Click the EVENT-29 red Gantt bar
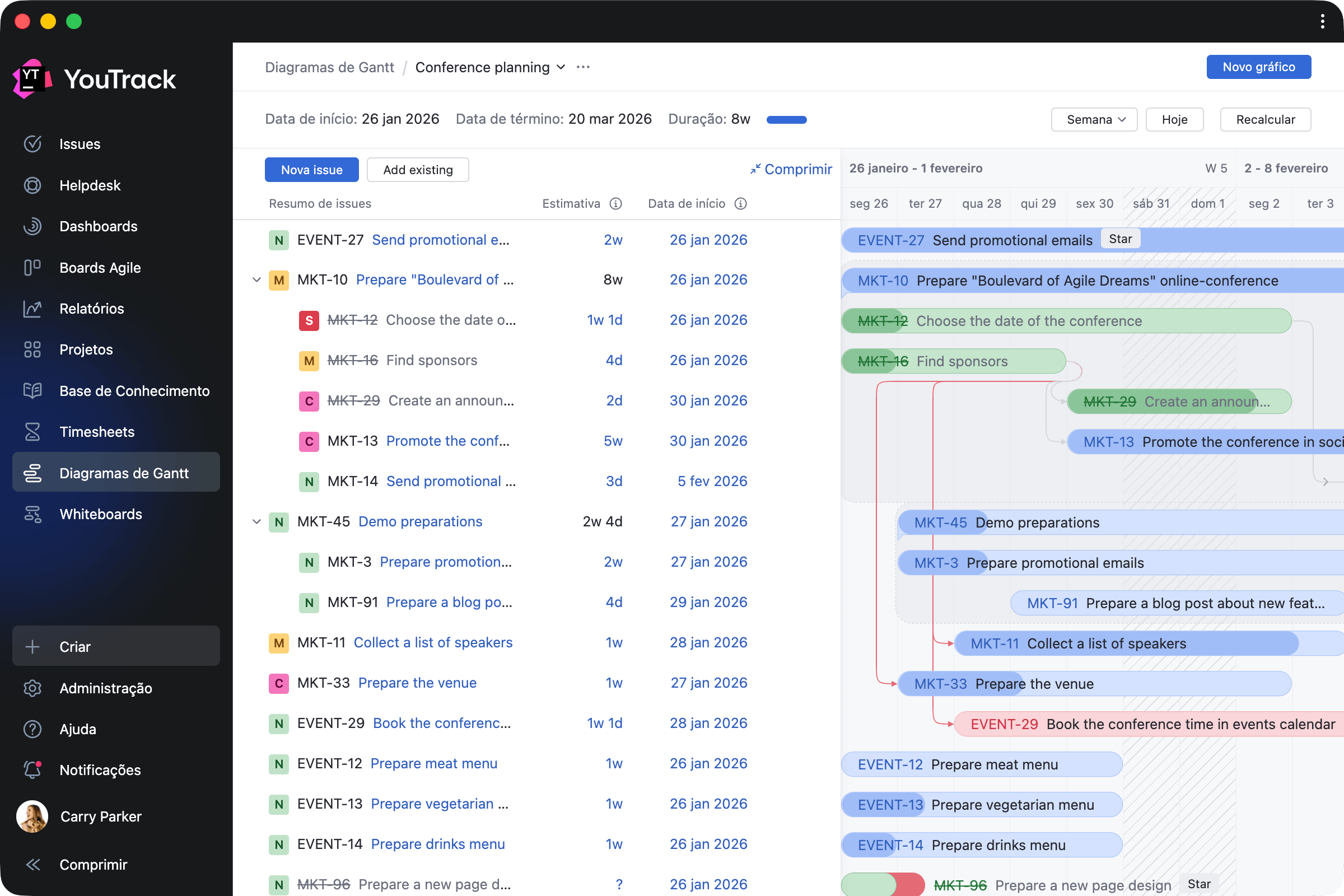The image size is (1344, 896). [1149, 724]
